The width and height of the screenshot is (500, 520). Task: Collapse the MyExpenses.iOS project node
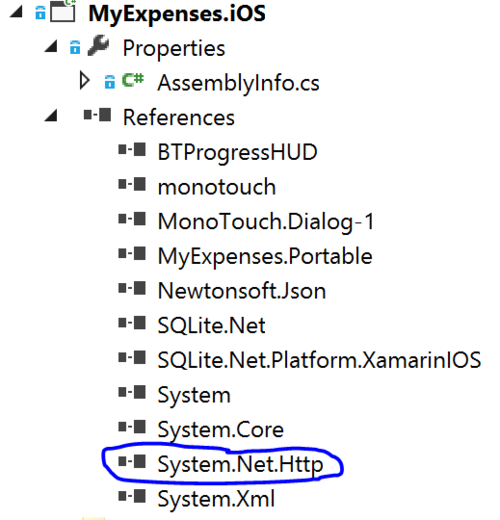[16, 12]
